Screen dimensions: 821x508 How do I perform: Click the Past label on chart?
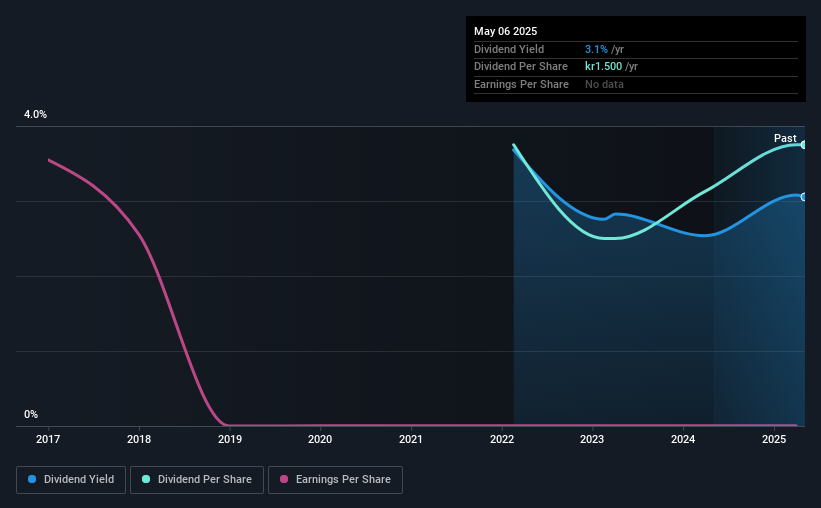point(785,138)
